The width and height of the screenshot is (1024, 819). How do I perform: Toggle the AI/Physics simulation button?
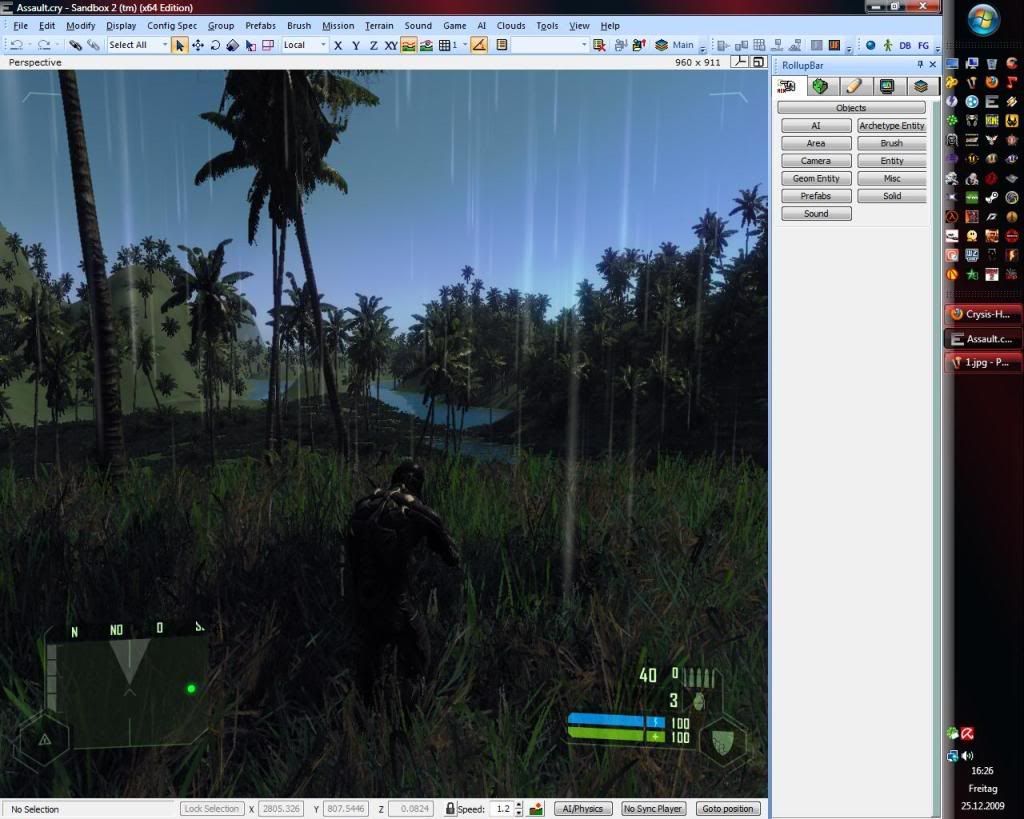(x=583, y=808)
